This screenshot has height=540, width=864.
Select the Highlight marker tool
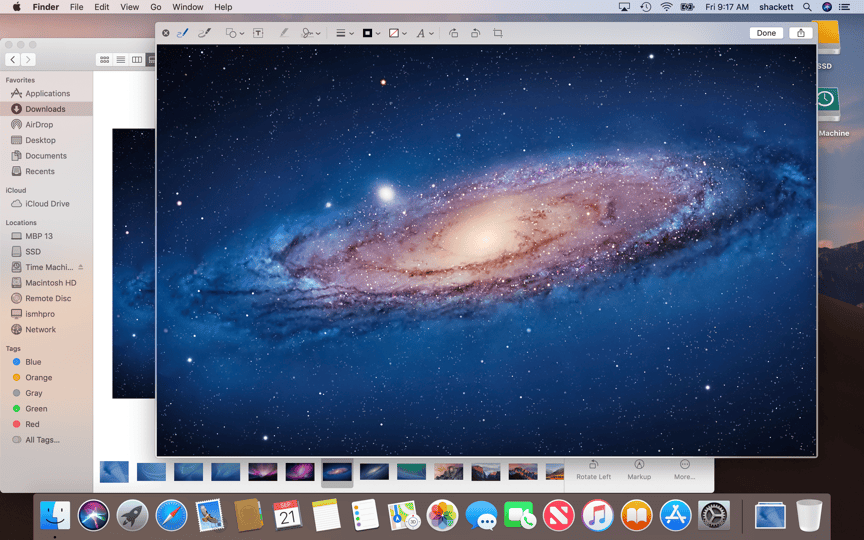[284, 33]
